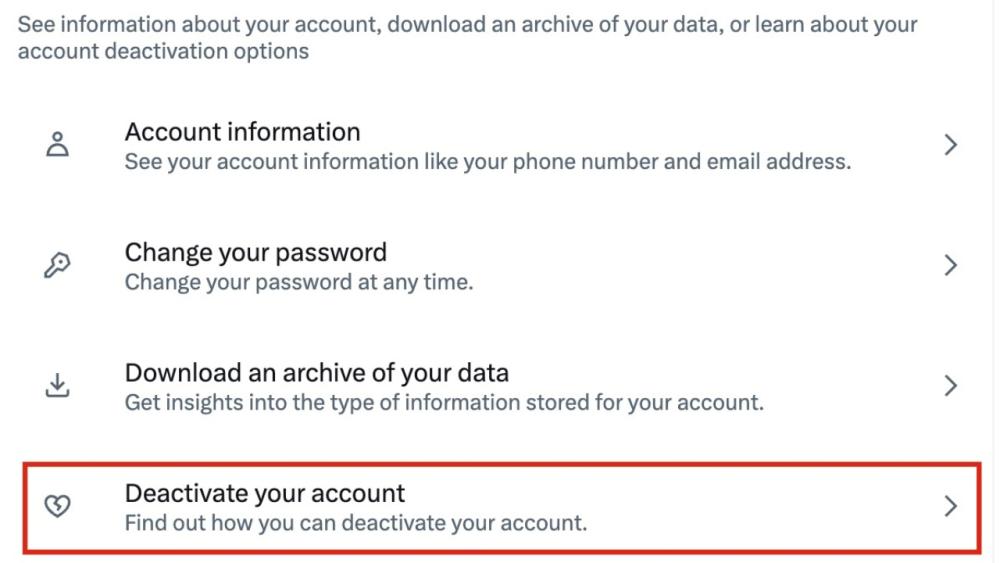Select the Change your password heading
This screenshot has width=1000, height=563.
[x=255, y=252]
